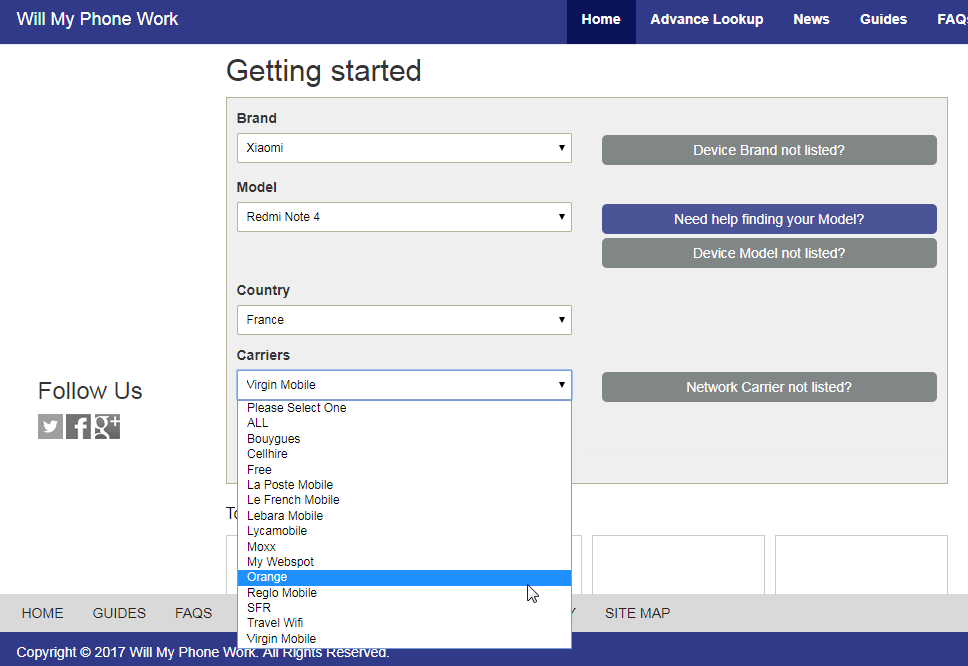The width and height of the screenshot is (968, 666).
Task: Open the Twitter follow icon
Action: pos(51,427)
